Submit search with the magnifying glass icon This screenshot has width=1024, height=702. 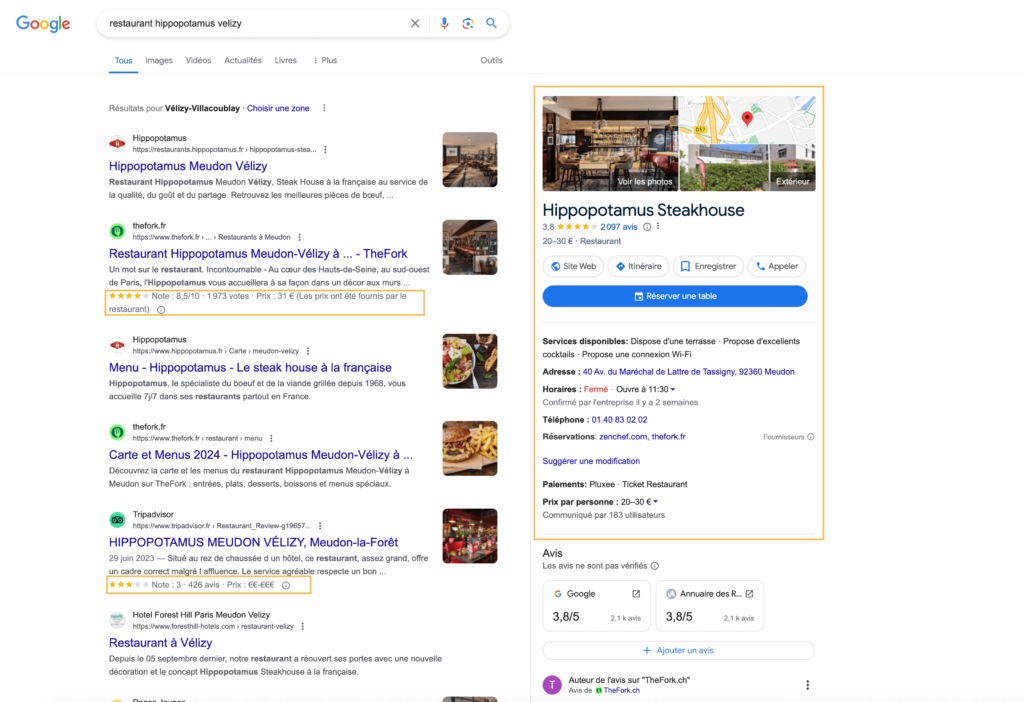[x=491, y=24]
